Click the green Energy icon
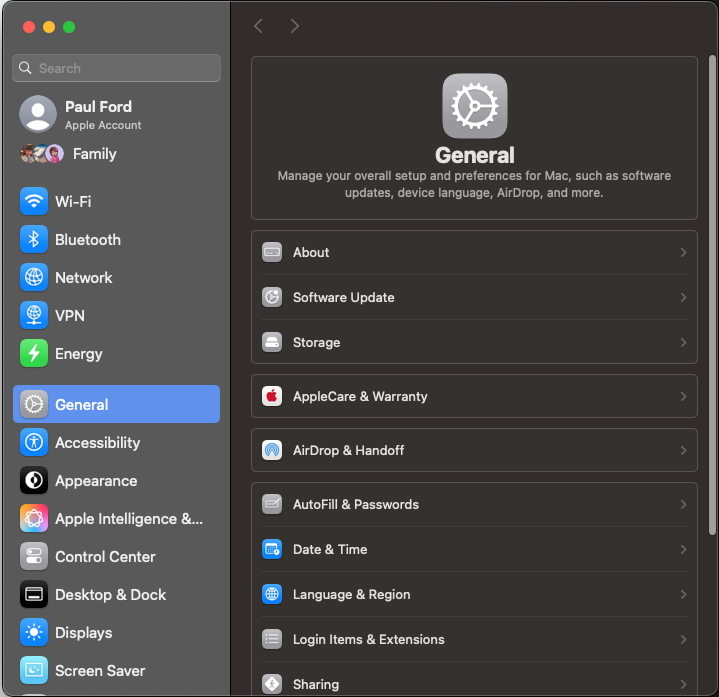719x697 pixels. (x=33, y=353)
